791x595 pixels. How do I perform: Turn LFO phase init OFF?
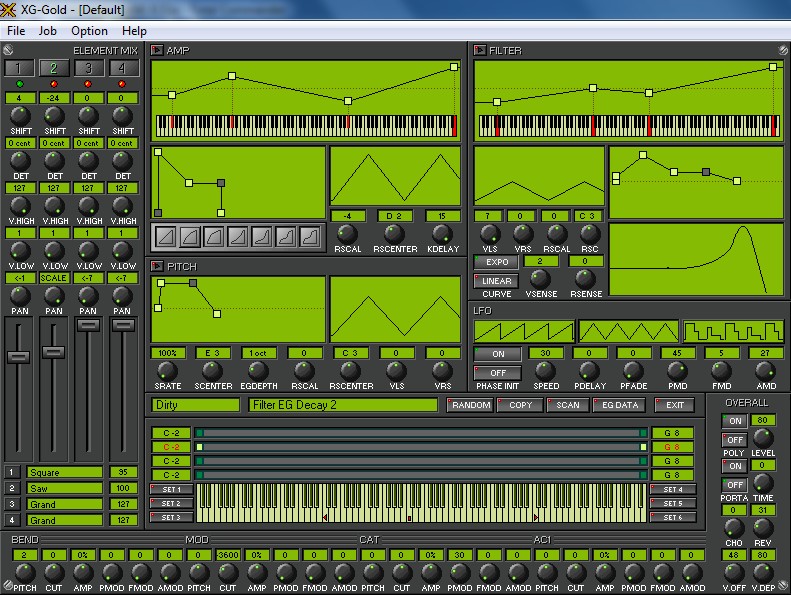click(x=497, y=372)
